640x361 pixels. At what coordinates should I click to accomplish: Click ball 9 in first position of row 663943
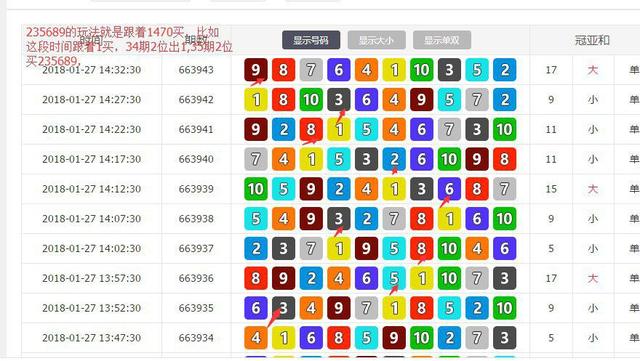[x=256, y=70]
